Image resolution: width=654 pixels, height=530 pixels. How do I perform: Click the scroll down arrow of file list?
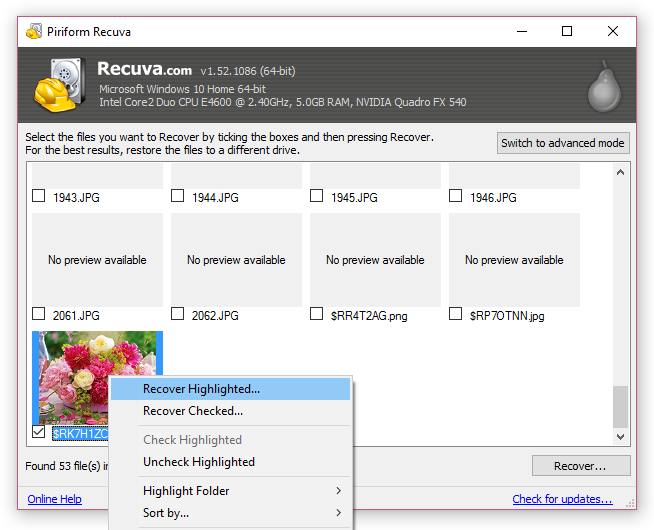tap(620, 437)
